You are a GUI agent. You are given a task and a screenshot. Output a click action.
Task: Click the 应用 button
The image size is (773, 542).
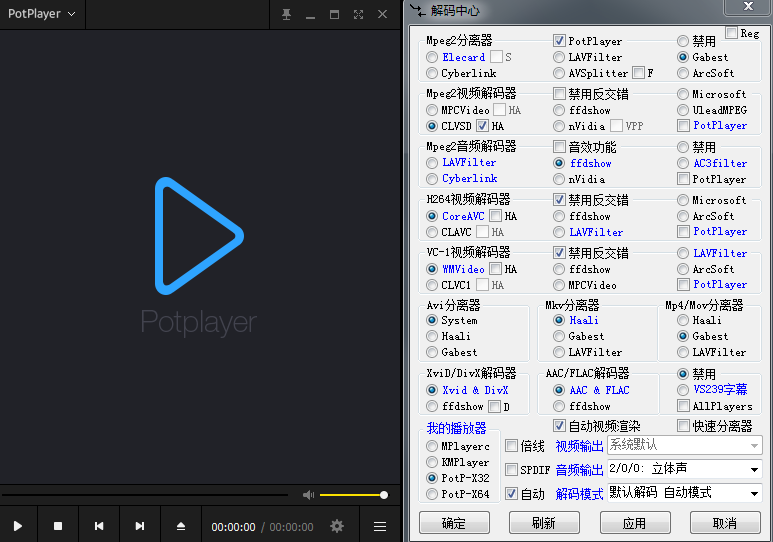coord(635,523)
